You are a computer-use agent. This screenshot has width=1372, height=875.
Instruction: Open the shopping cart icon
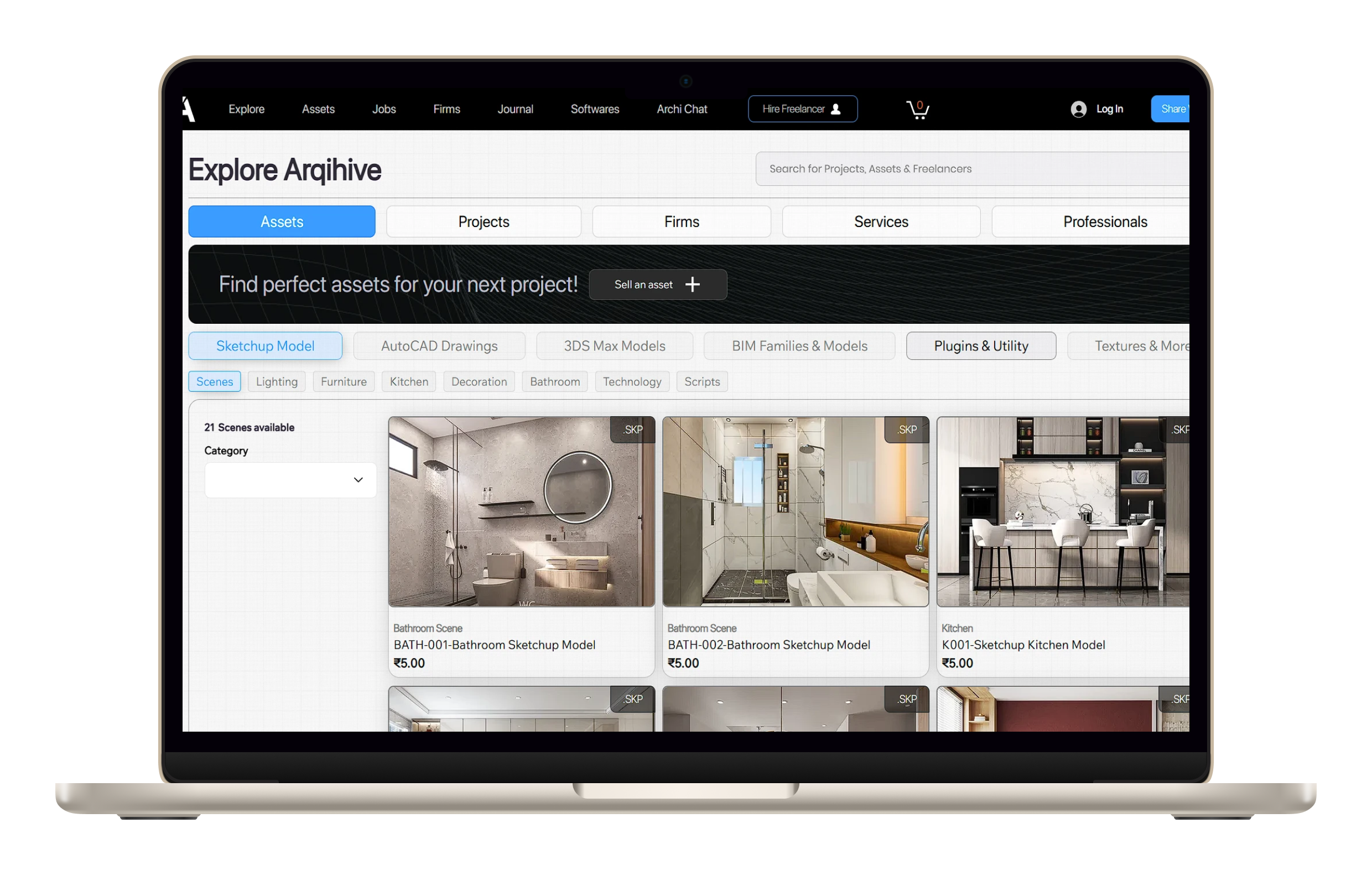[x=917, y=109]
